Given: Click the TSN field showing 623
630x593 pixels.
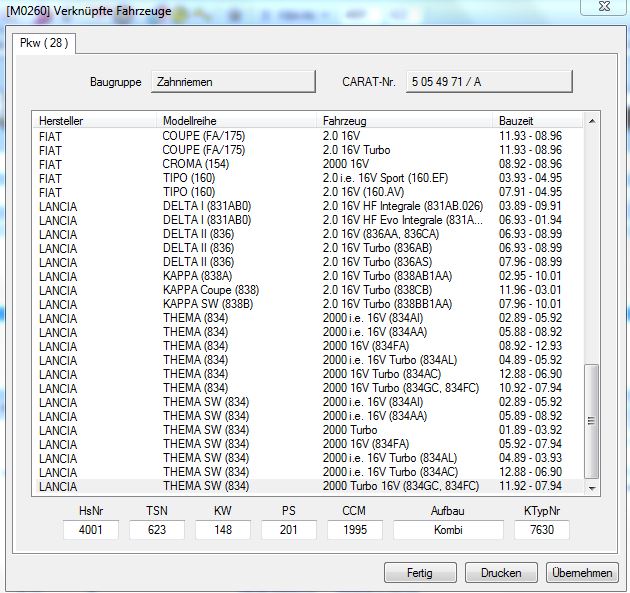Looking at the screenshot, I should [x=157, y=530].
